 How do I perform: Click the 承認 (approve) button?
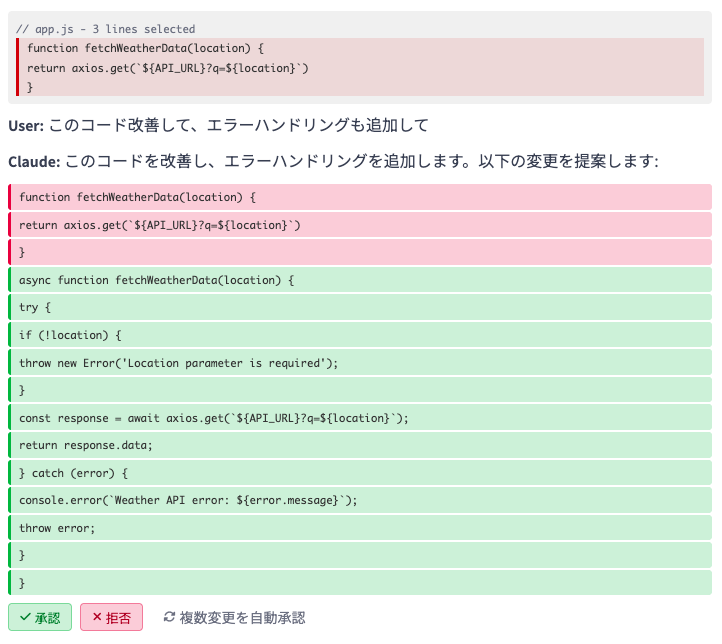(40, 617)
